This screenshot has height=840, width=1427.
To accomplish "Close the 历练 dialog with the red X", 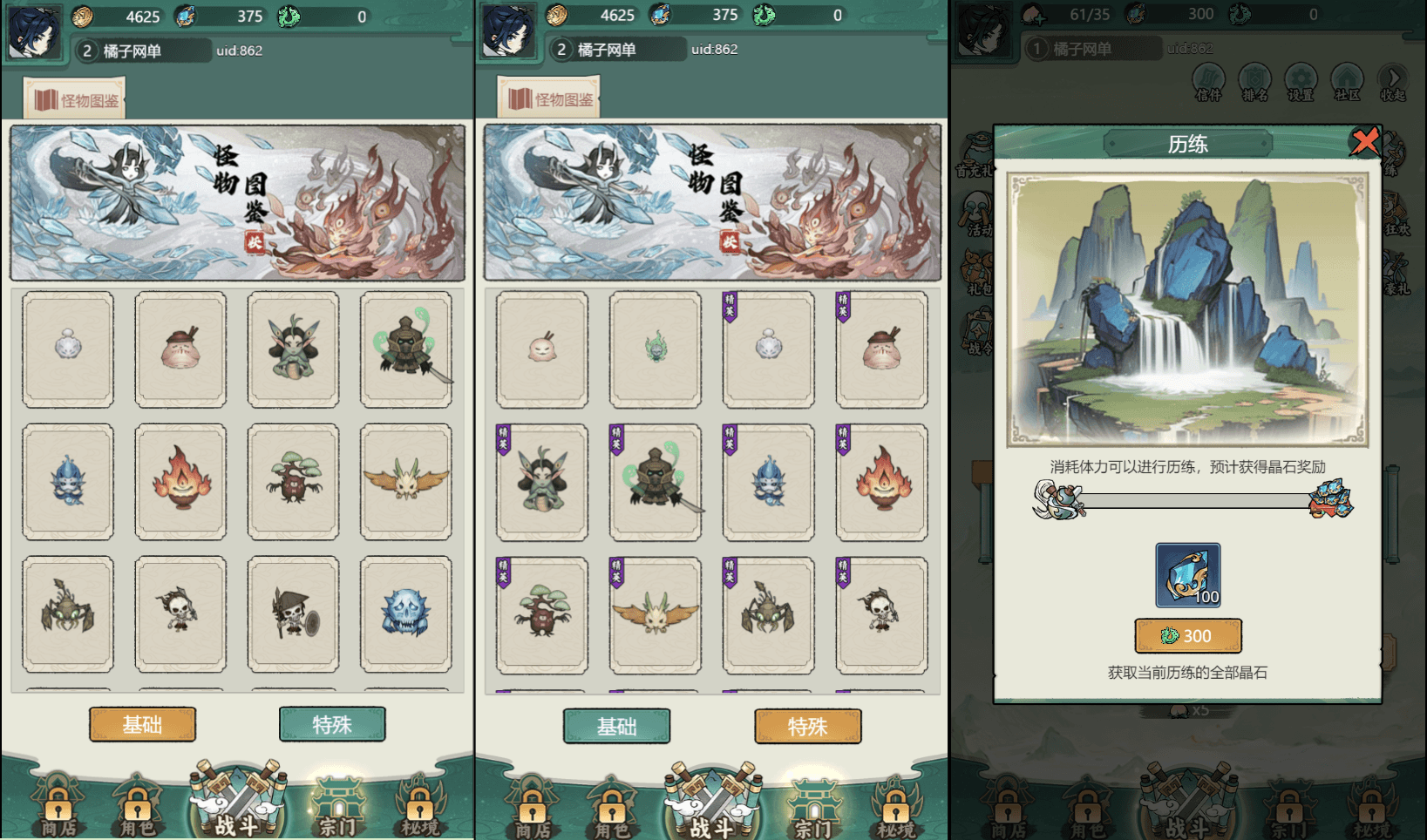I will (1365, 140).
